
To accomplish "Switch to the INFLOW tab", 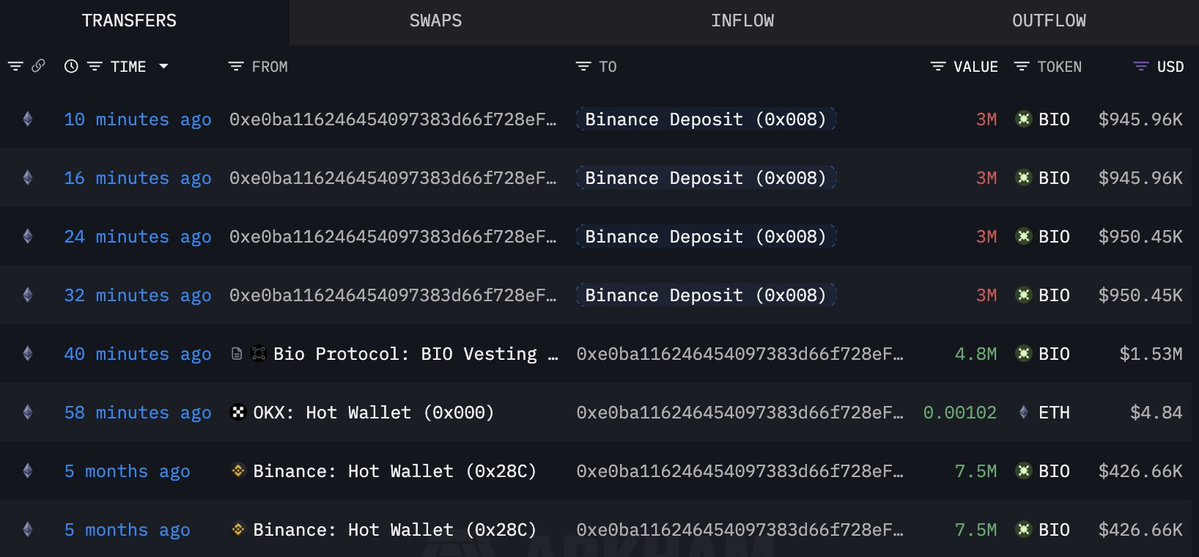I will click(742, 21).
